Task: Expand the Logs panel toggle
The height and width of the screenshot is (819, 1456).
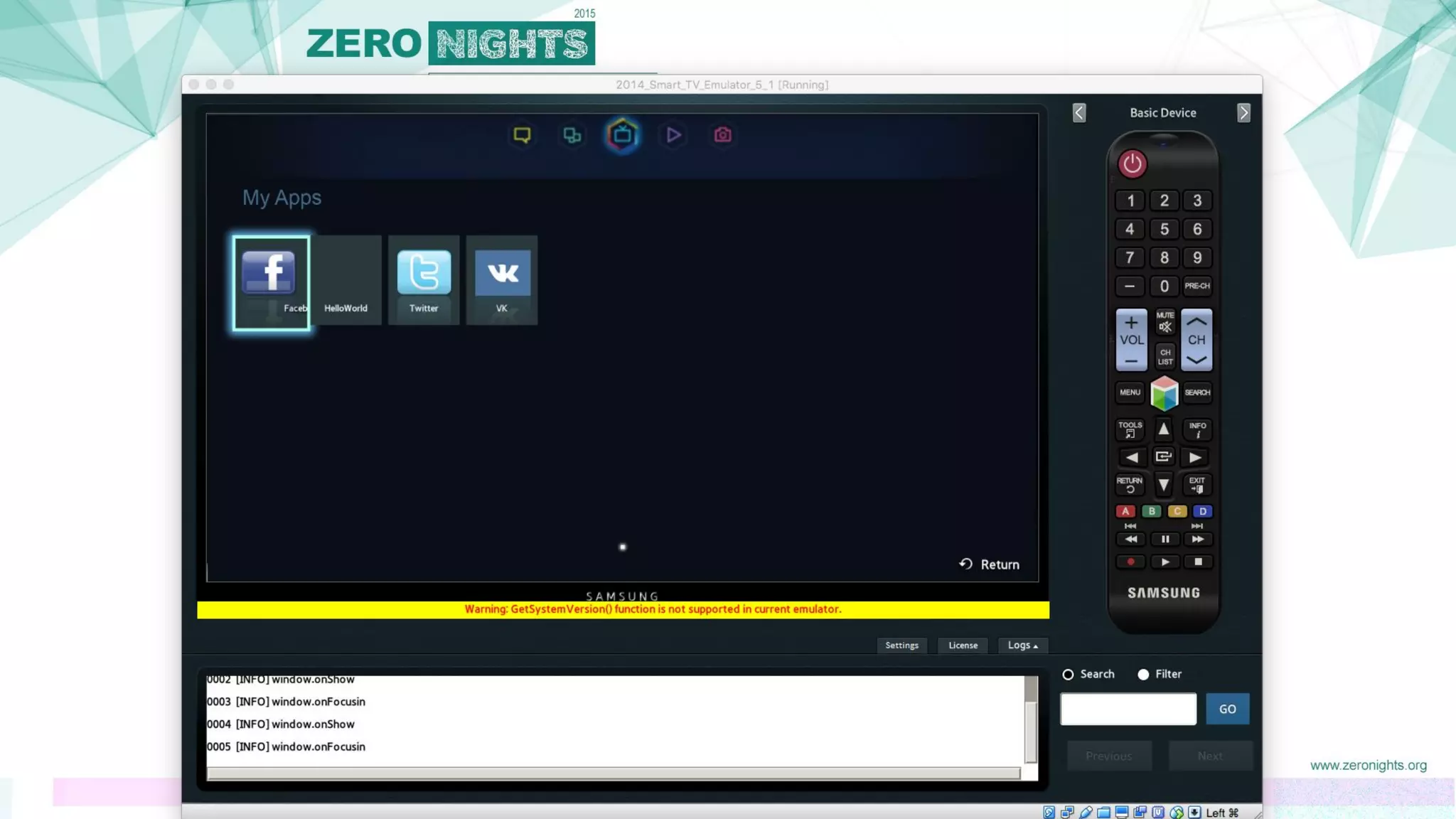Action: pyautogui.click(x=1022, y=646)
